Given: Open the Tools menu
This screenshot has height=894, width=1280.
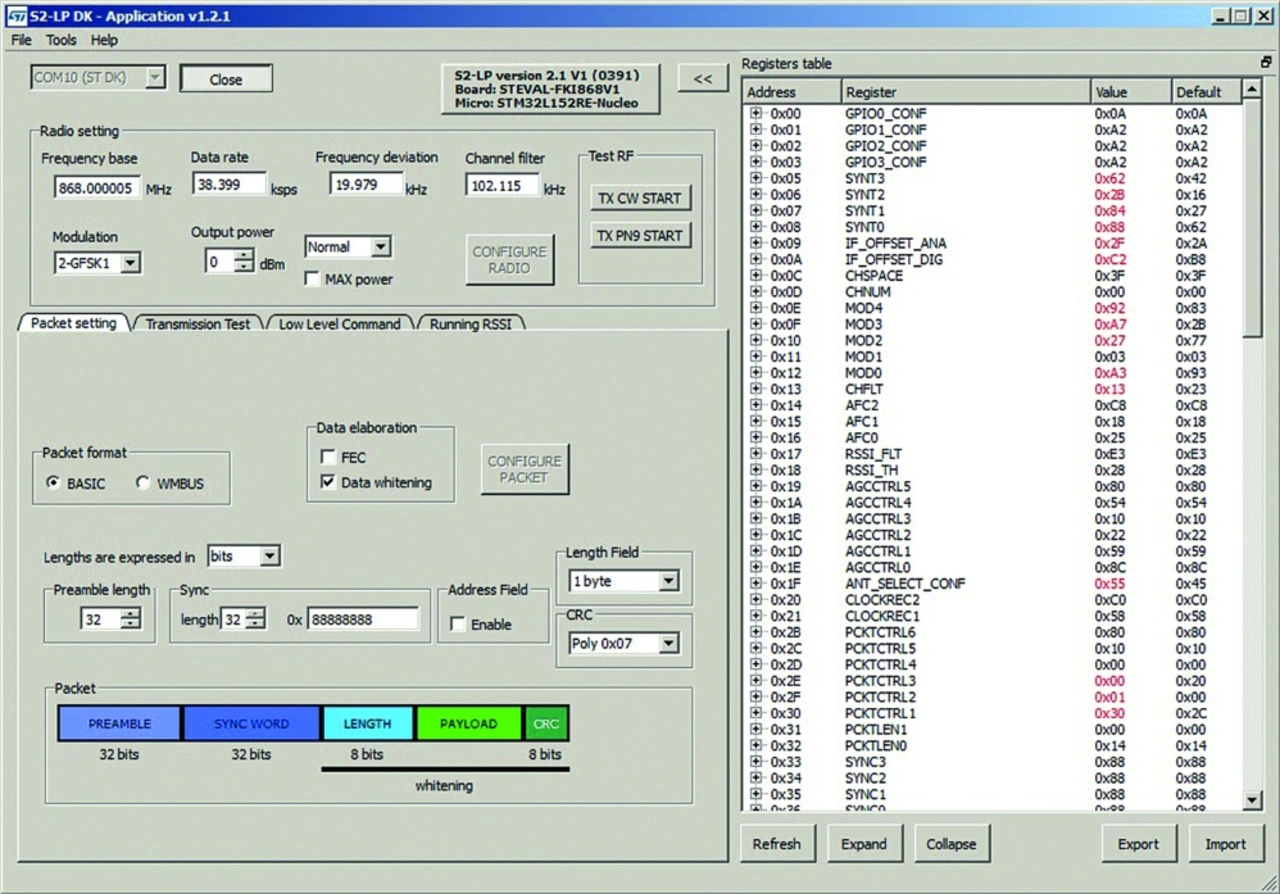Looking at the screenshot, I should tap(61, 40).
